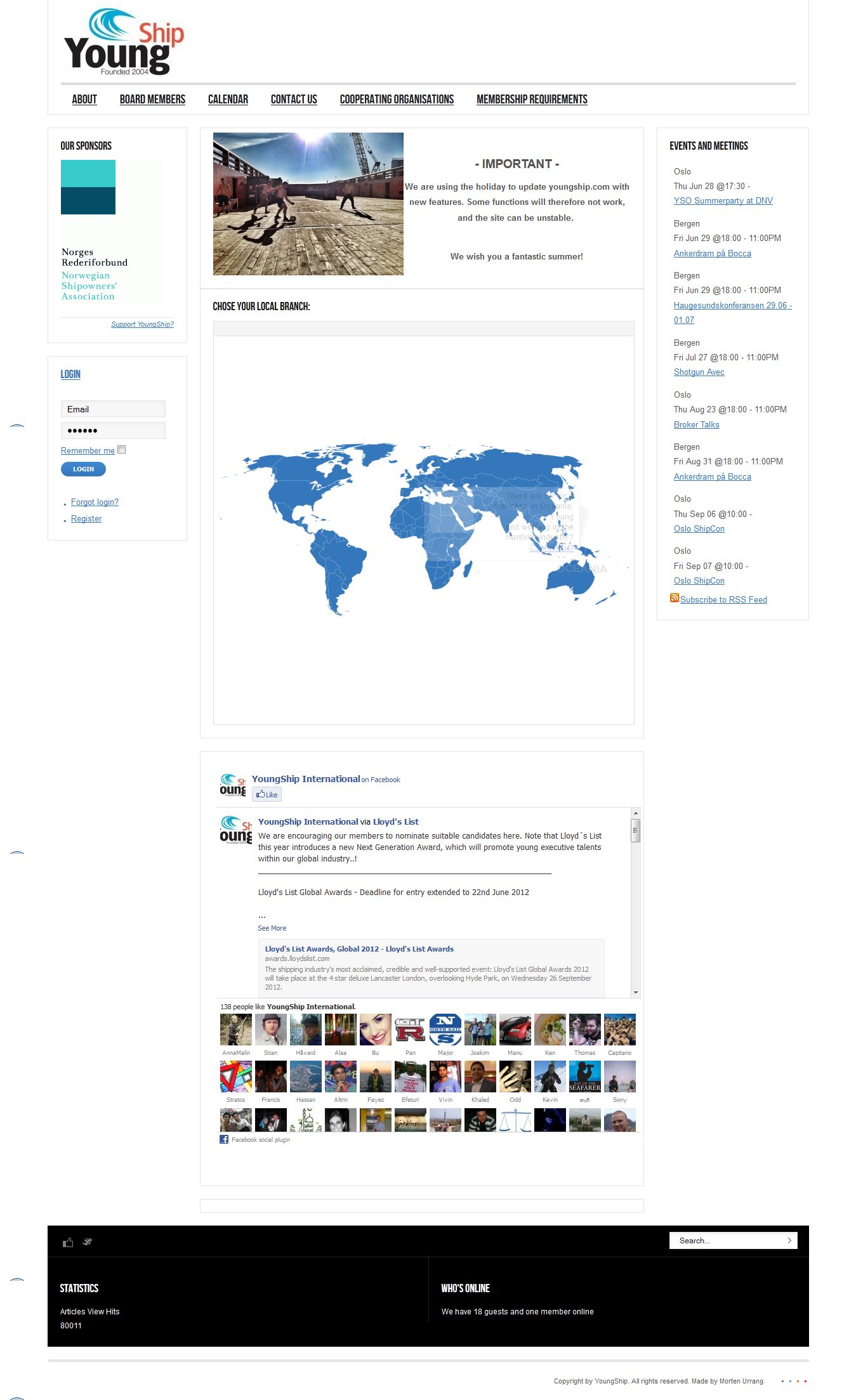856x1400 pixels.
Task: Follow the Register link
Action: point(86,518)
